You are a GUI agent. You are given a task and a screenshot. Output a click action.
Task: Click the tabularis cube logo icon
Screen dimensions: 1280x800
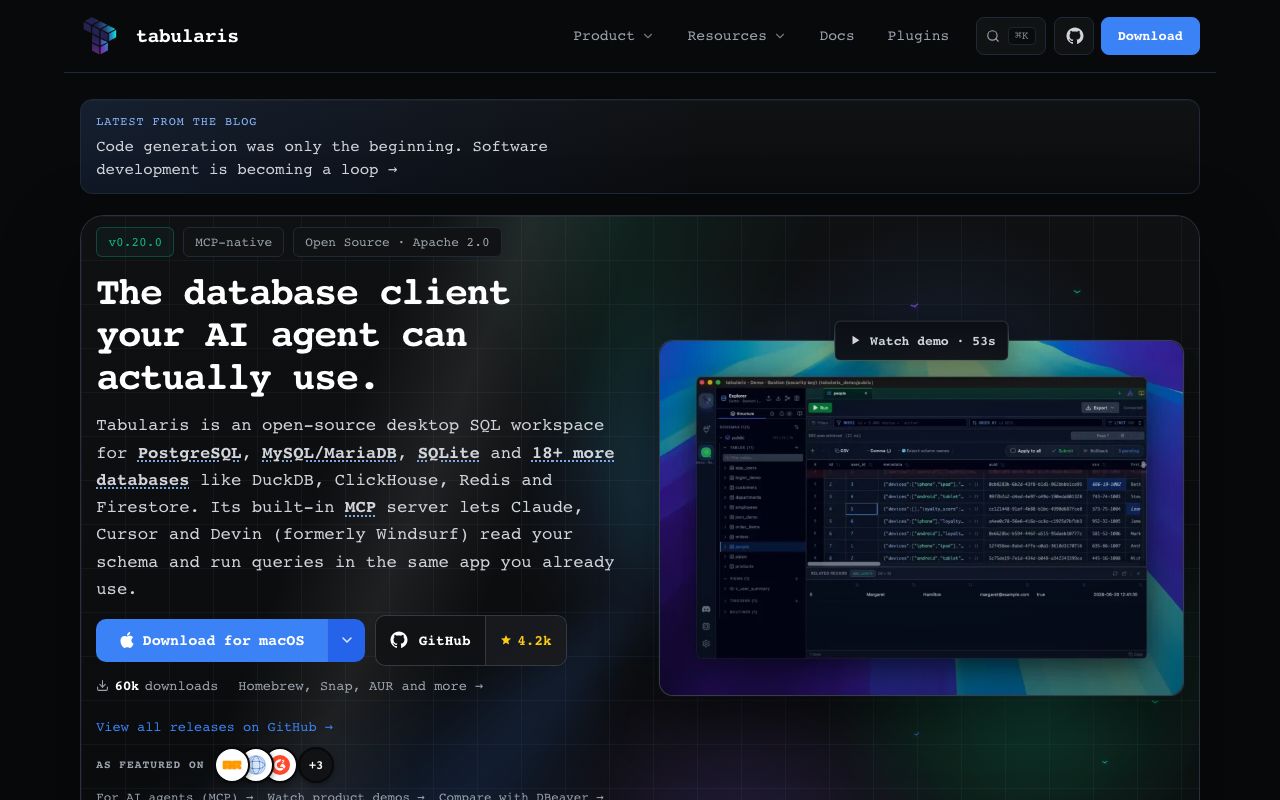[100, 36]
